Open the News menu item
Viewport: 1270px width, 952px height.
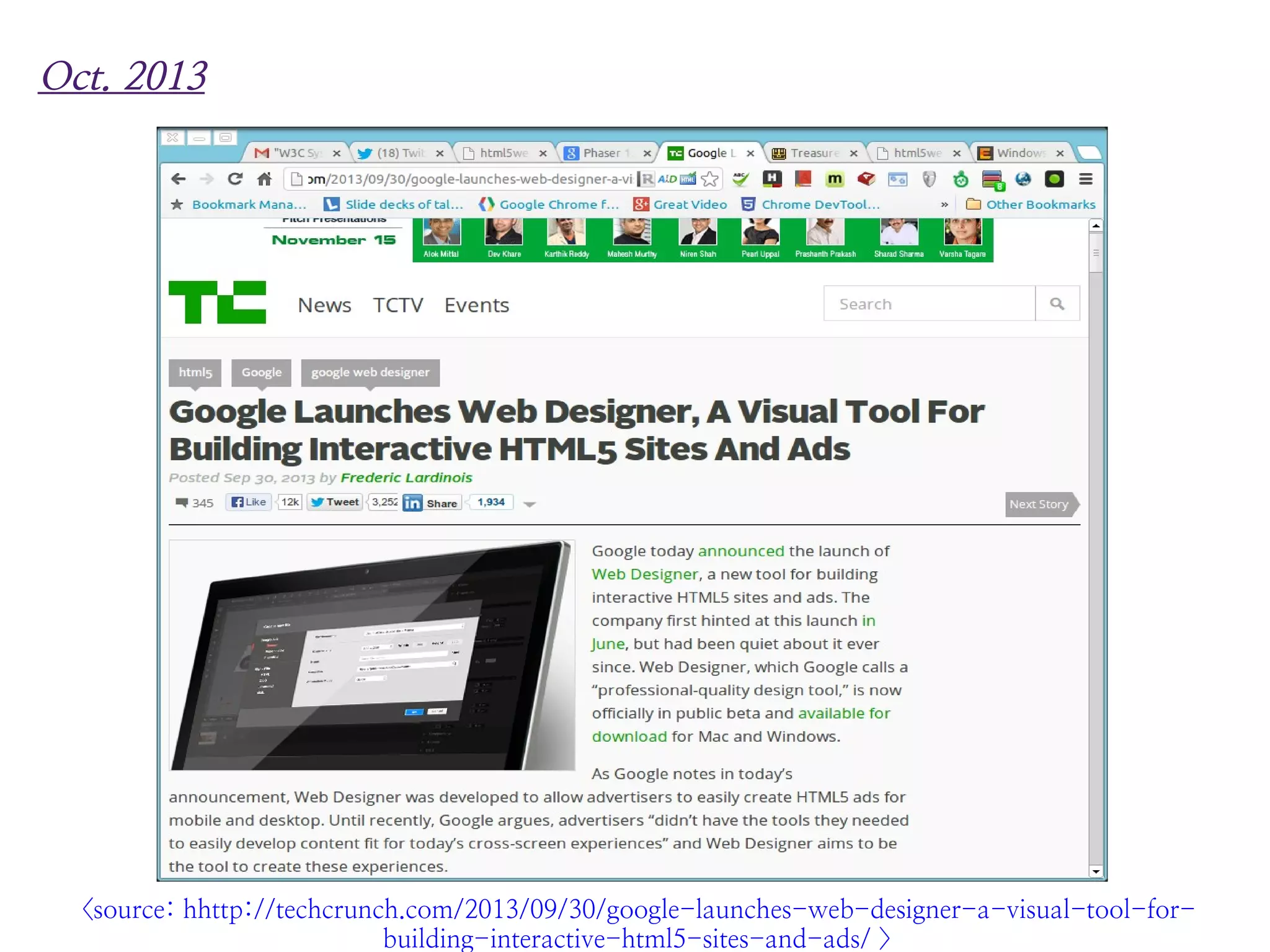click(x=324, y=305)
